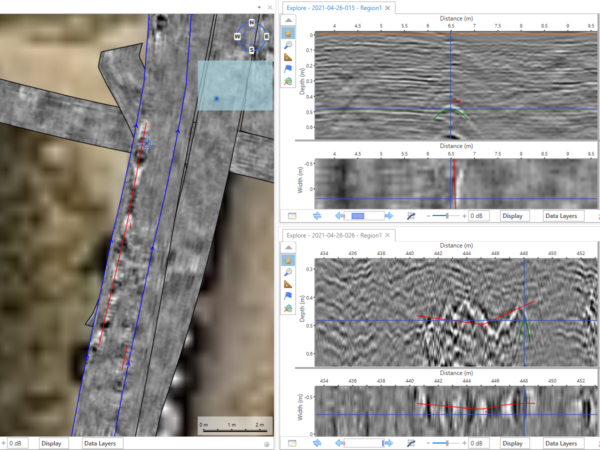Toggle the gain curve grid icon in top panel
The image size is (600, 450).
411,216
